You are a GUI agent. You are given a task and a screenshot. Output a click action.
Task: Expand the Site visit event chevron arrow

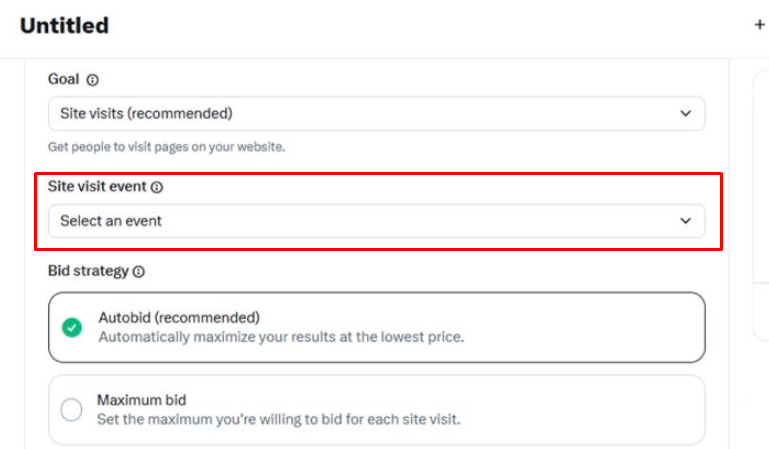(686, 221)
